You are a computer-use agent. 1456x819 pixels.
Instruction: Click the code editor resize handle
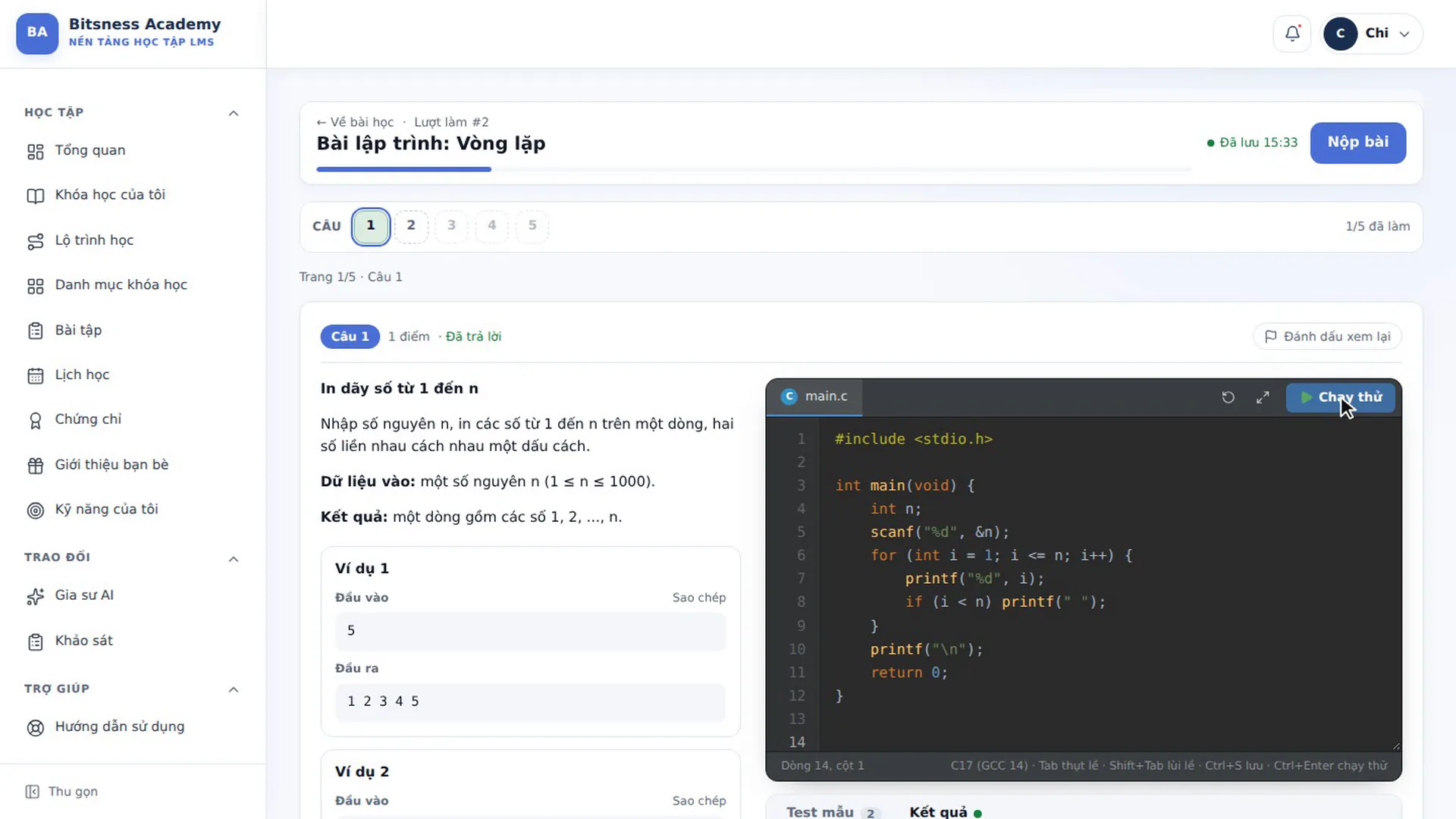[1396, 746]
